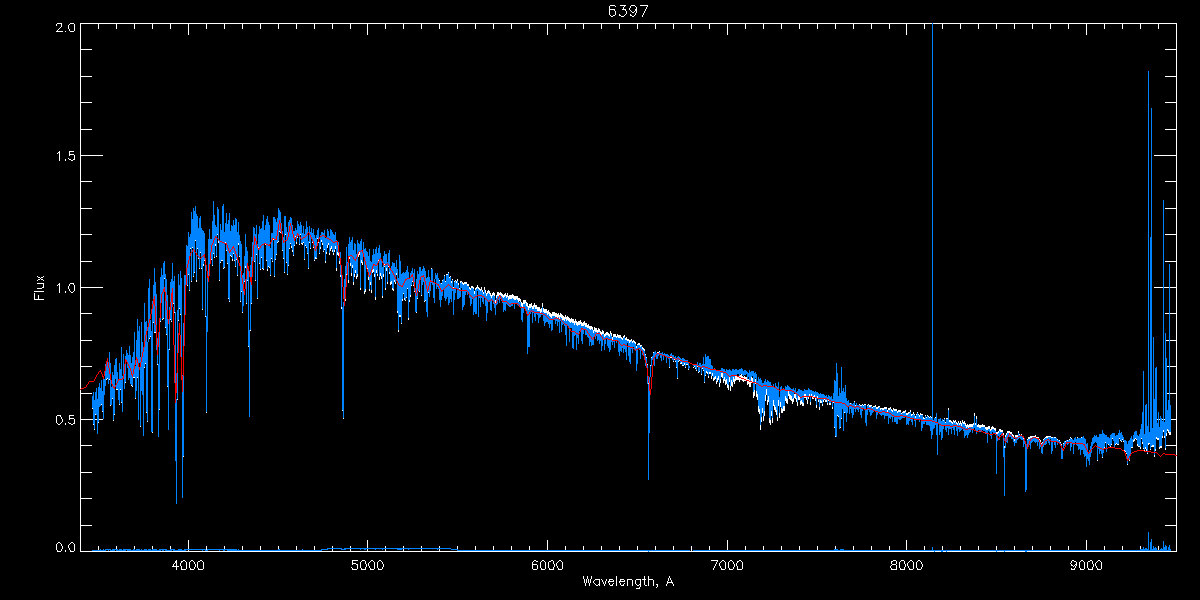This screenshot has width=1200, height=600.
Task: Click the Flux y-axis label
Action: tap(40, 287)
